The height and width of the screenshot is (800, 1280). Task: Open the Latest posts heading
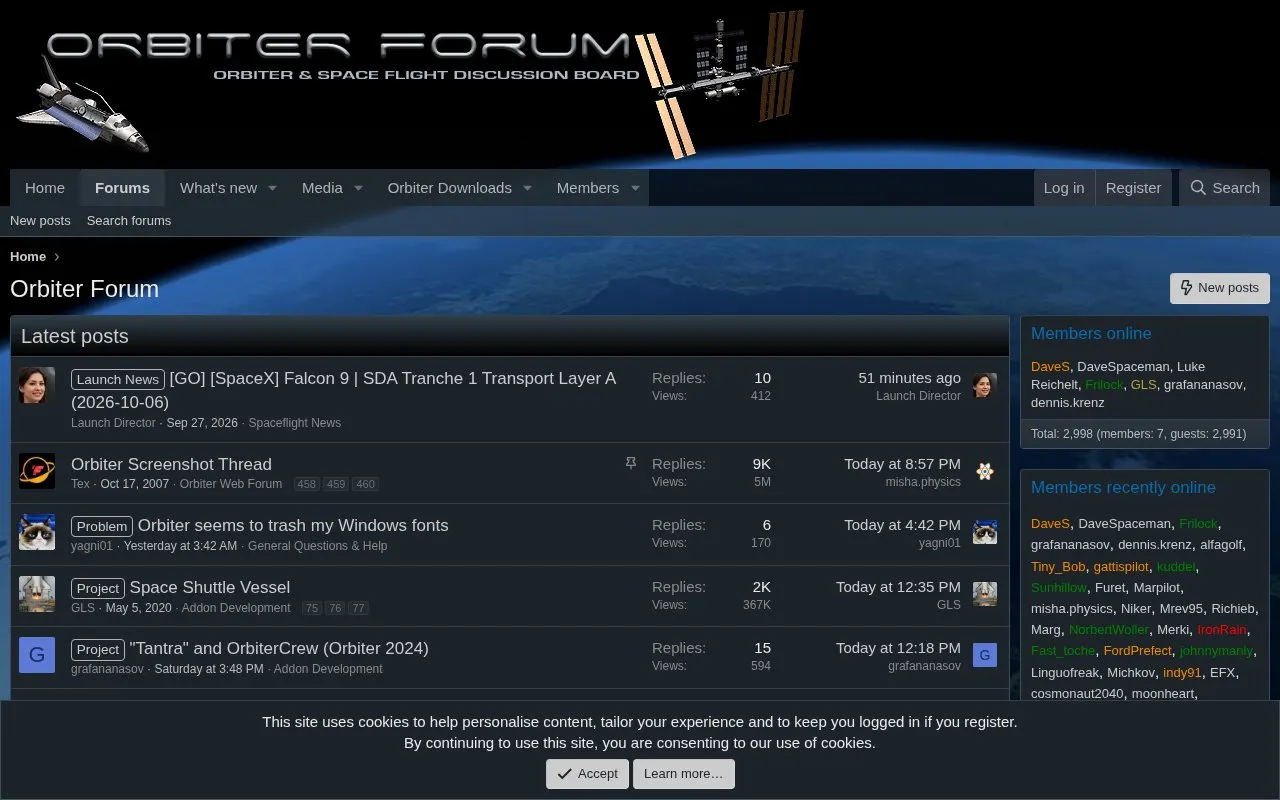[75, 336]
